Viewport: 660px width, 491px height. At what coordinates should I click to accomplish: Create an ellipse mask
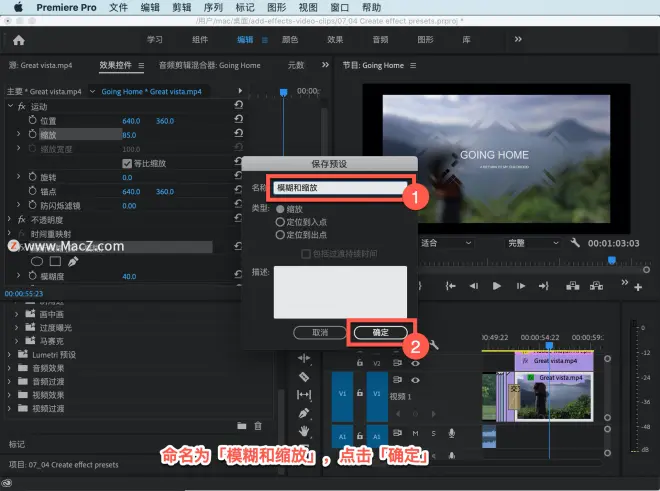pyautogui.click(x=37, y=262)
